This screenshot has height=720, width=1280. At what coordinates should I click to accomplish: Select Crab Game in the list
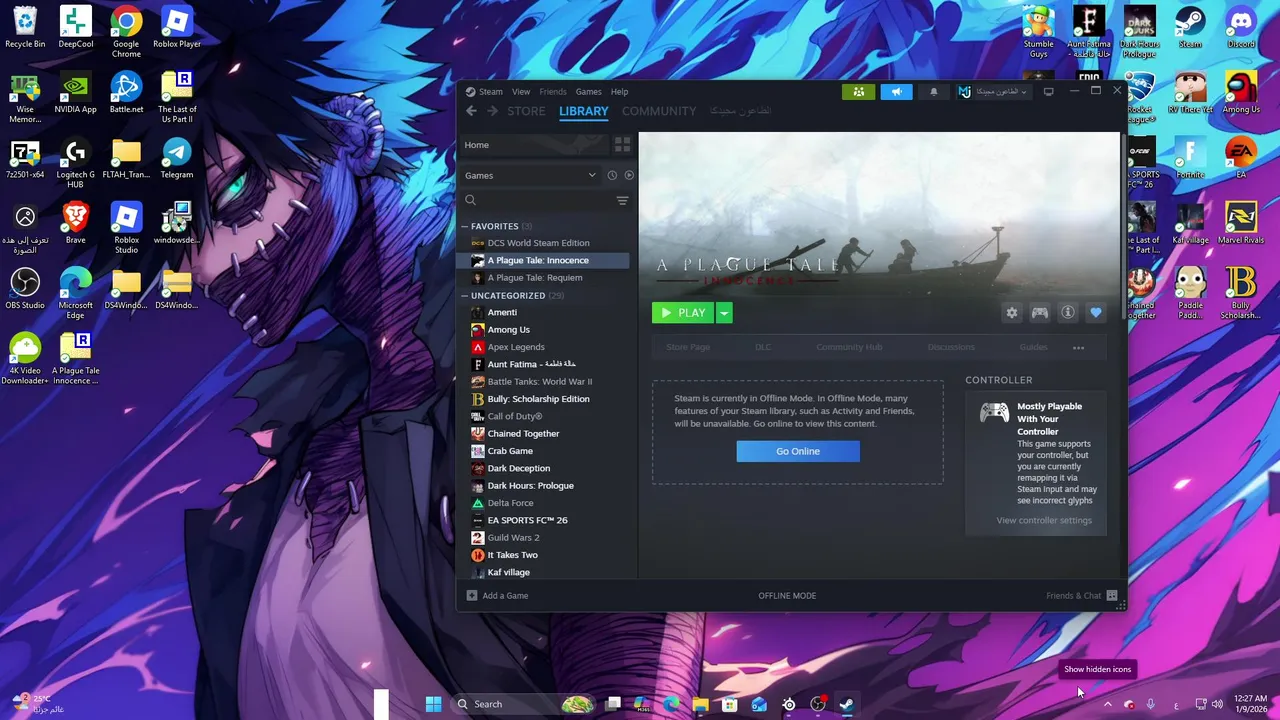510,451
